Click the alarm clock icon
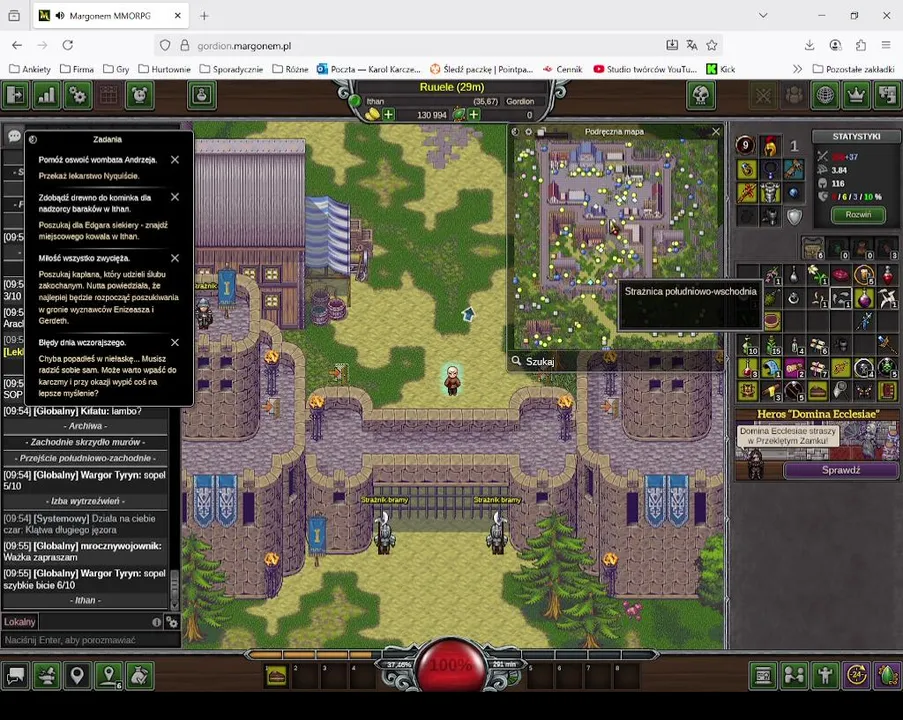 click(x=139, y=95)
